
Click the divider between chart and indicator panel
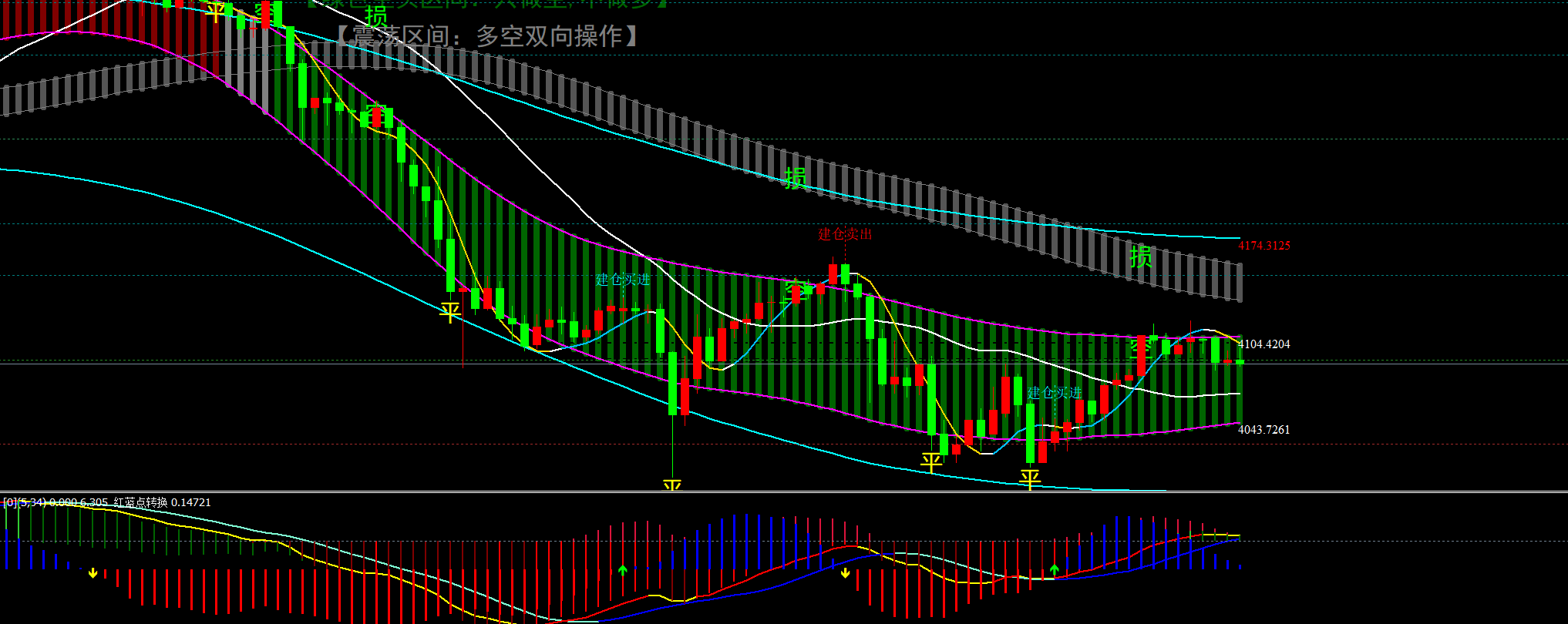(783, 491)
